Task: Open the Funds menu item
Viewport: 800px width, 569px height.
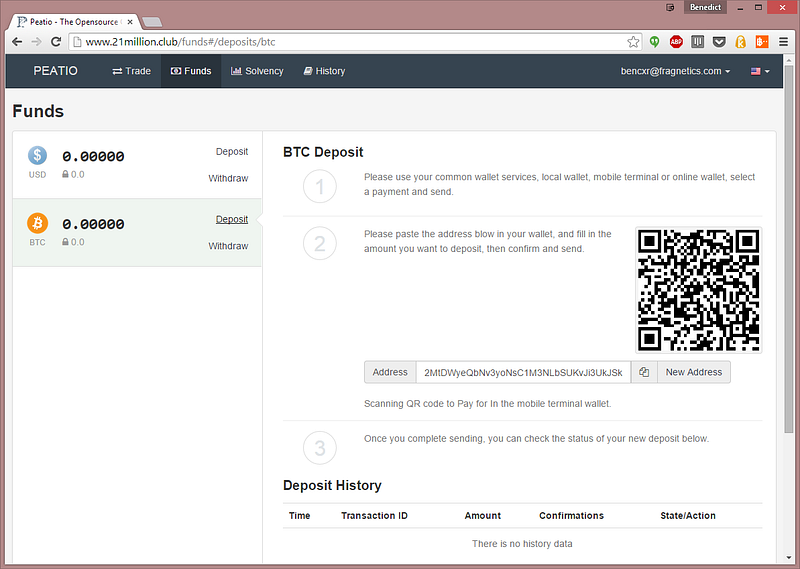Action: 191,71
